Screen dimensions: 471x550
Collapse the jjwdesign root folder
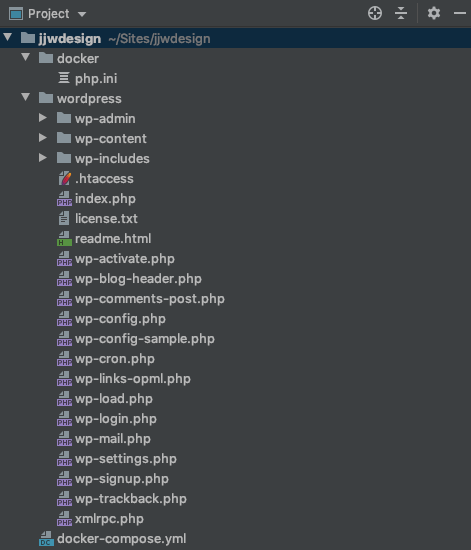point(8,37)
